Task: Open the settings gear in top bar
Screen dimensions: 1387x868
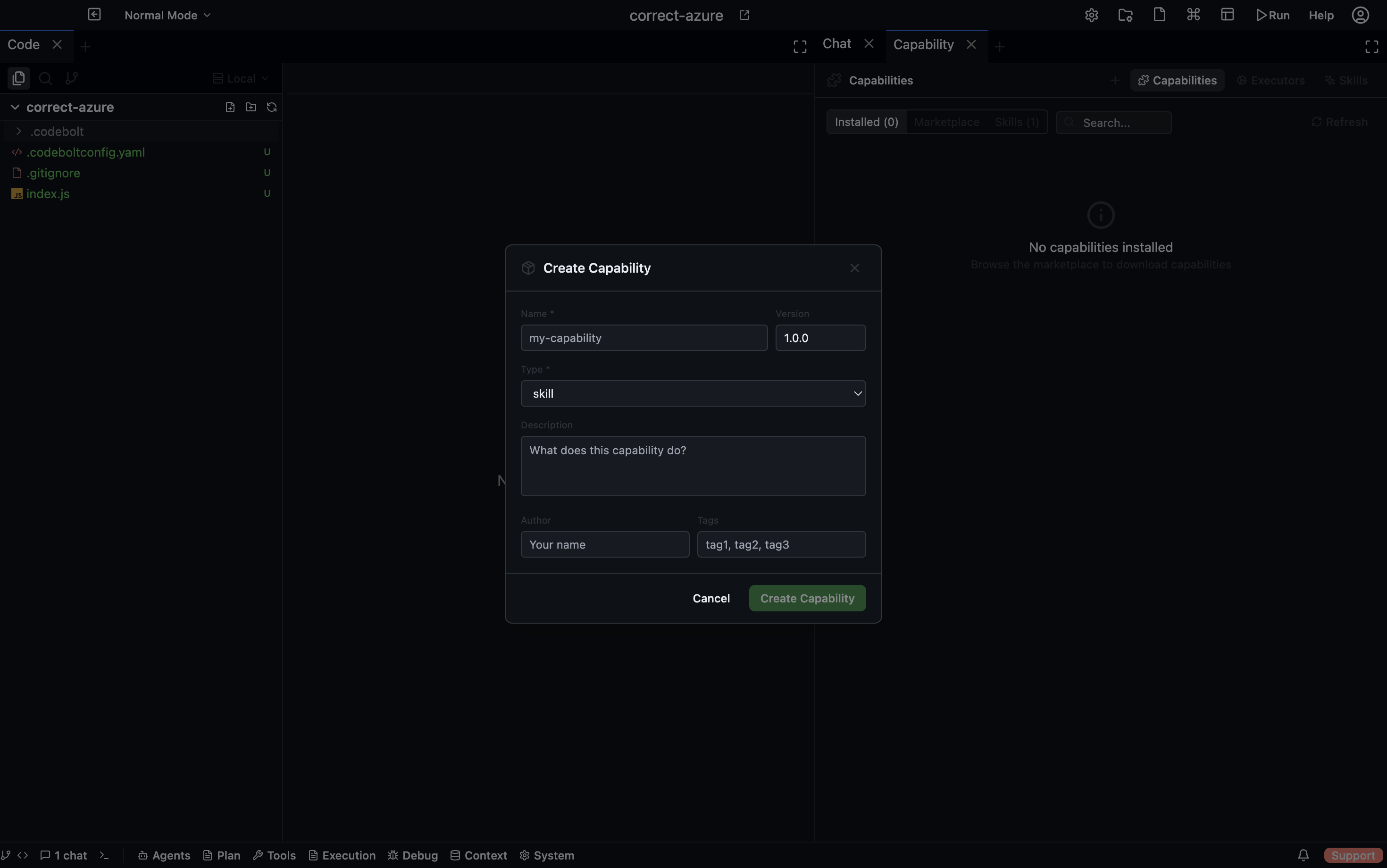Action: click(1091, 16)
